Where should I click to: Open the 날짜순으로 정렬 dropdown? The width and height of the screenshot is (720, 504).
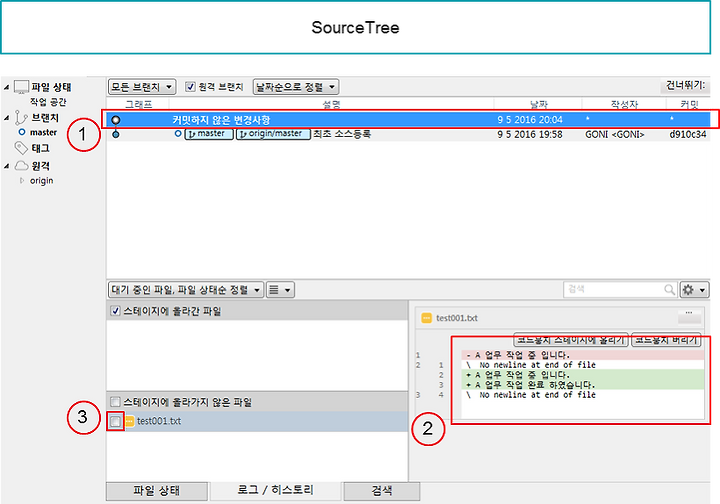tap(296, 87)
